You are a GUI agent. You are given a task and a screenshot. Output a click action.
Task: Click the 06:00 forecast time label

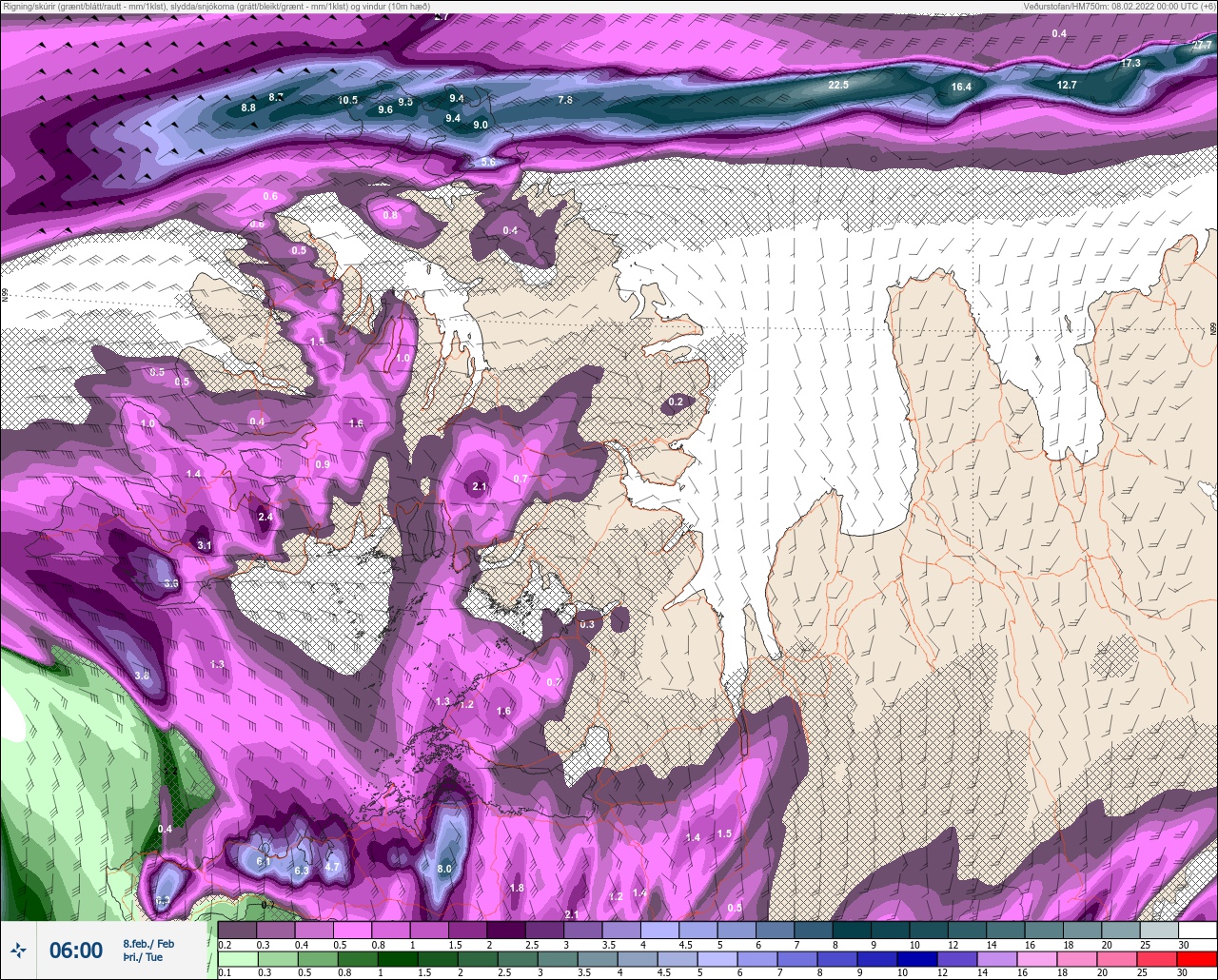click(x=76, y=951)
